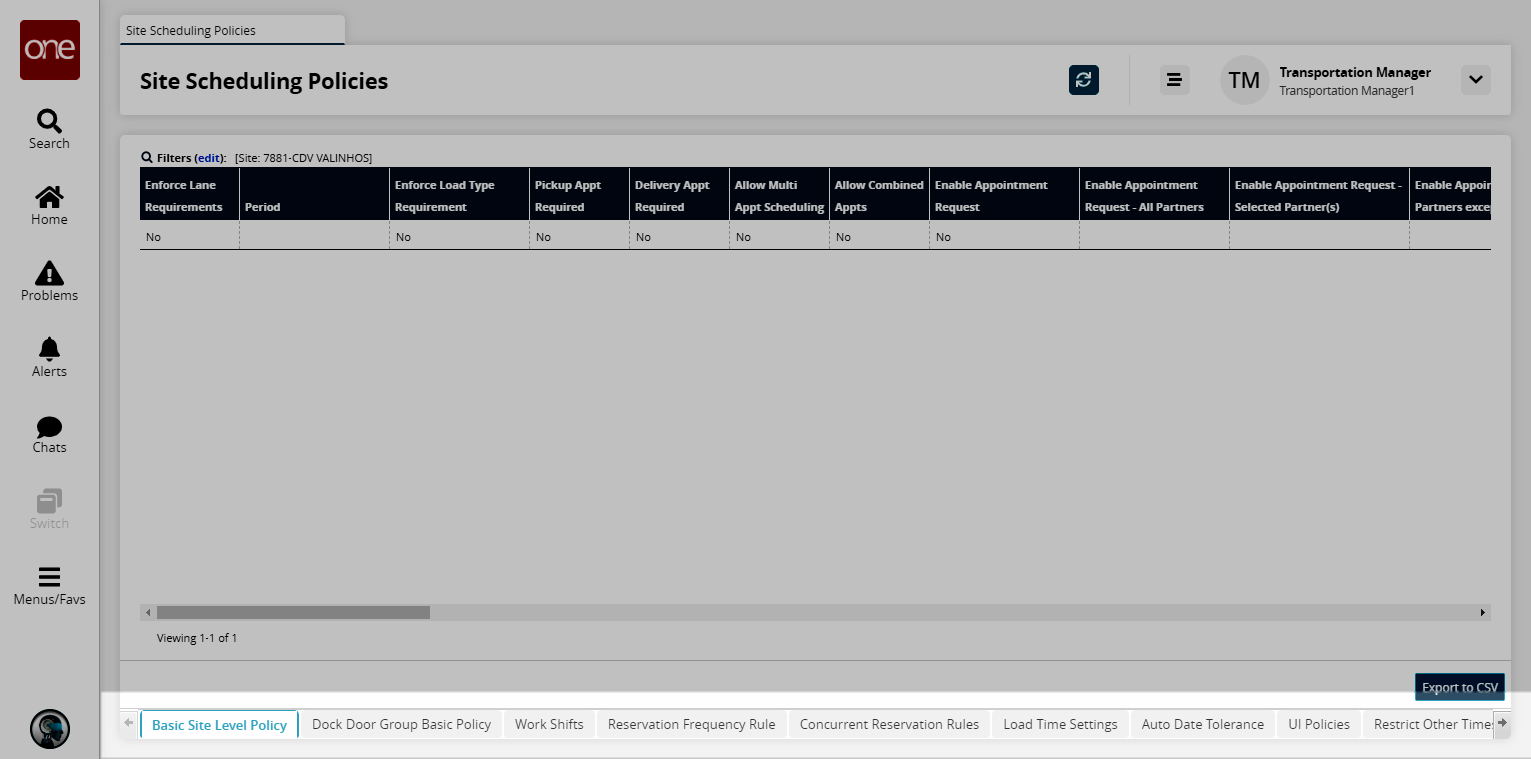
Task: Open the assistant avatar icon at the sidebar bottom
Action: (50, 729)
